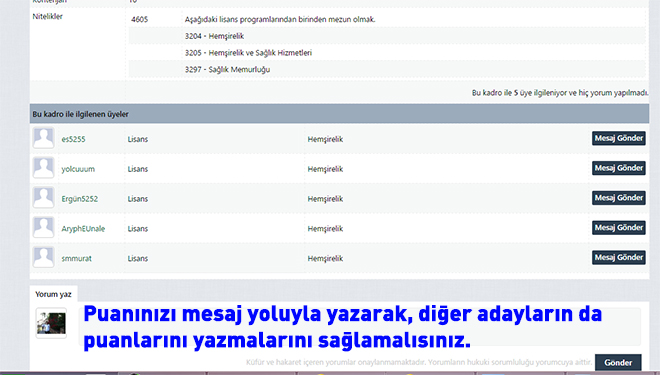Switch to the Yorum yaz tab
Image resolution: width=660 pixels, height=375 pixels.
point(53,294)
